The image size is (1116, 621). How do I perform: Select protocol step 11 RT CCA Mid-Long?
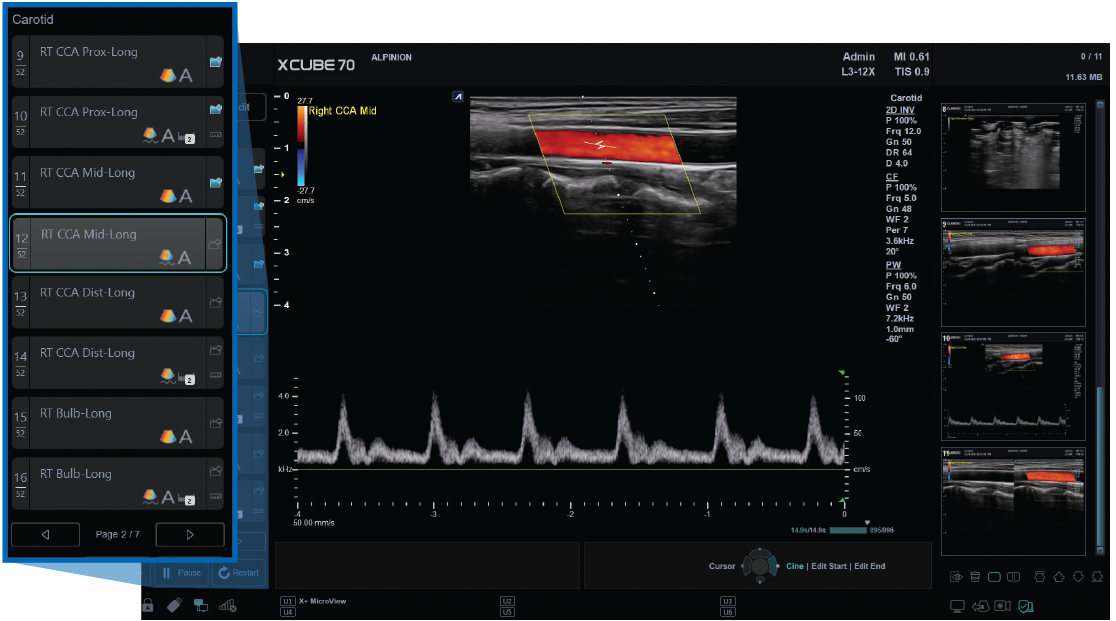coord(117,183)
